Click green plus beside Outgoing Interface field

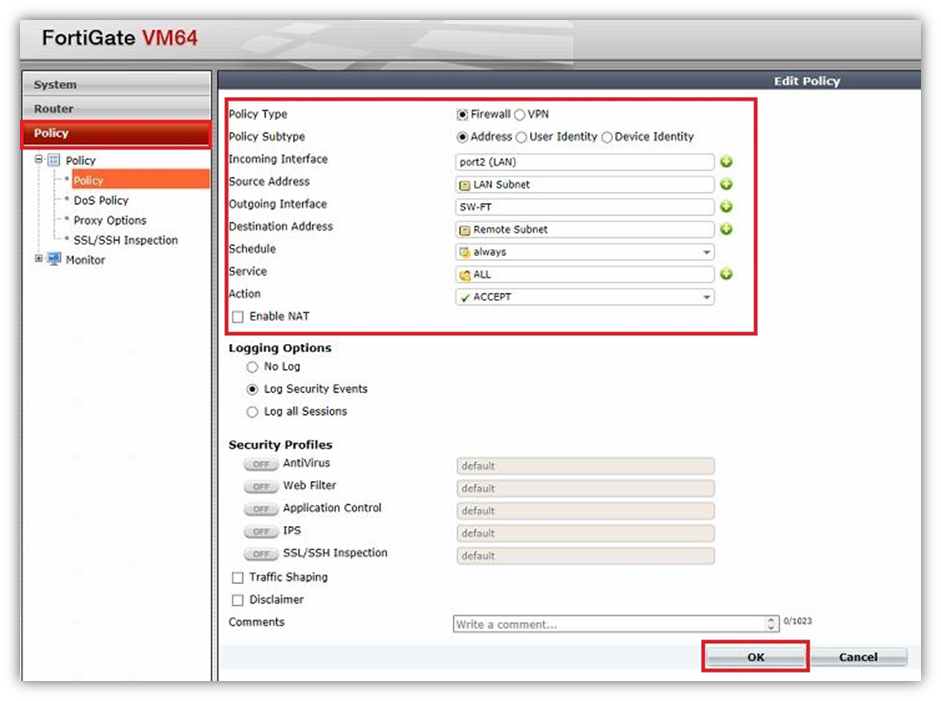(x=726, y=206)
